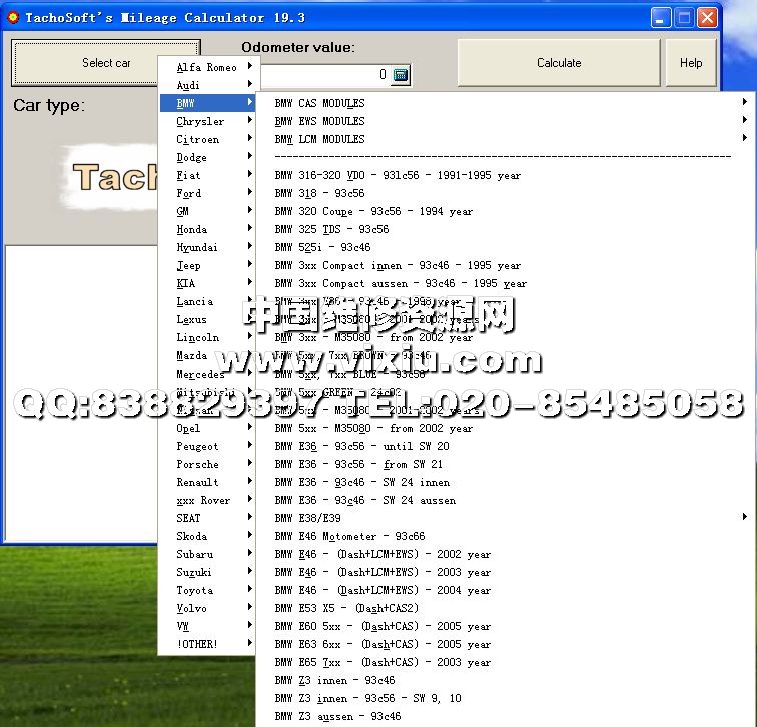The image size is (757, 727).
Task: Select BMW E53 X5 (Dash+CAS2) entry
Action: point(347,608)
